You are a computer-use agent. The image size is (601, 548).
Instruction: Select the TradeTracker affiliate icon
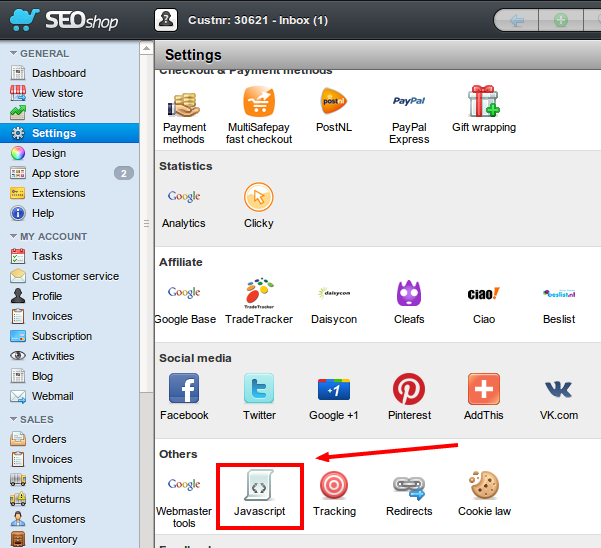tap(259, 294)
